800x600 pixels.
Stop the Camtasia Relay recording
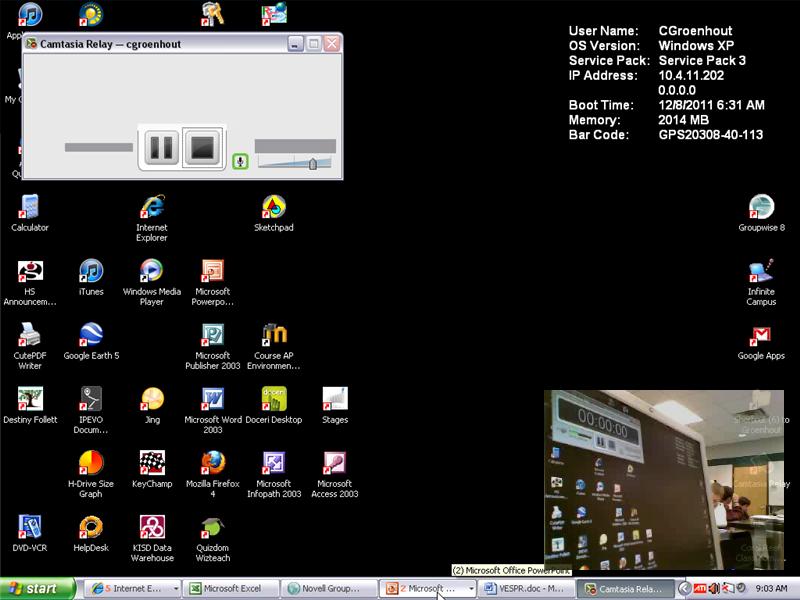pos(203,147)
